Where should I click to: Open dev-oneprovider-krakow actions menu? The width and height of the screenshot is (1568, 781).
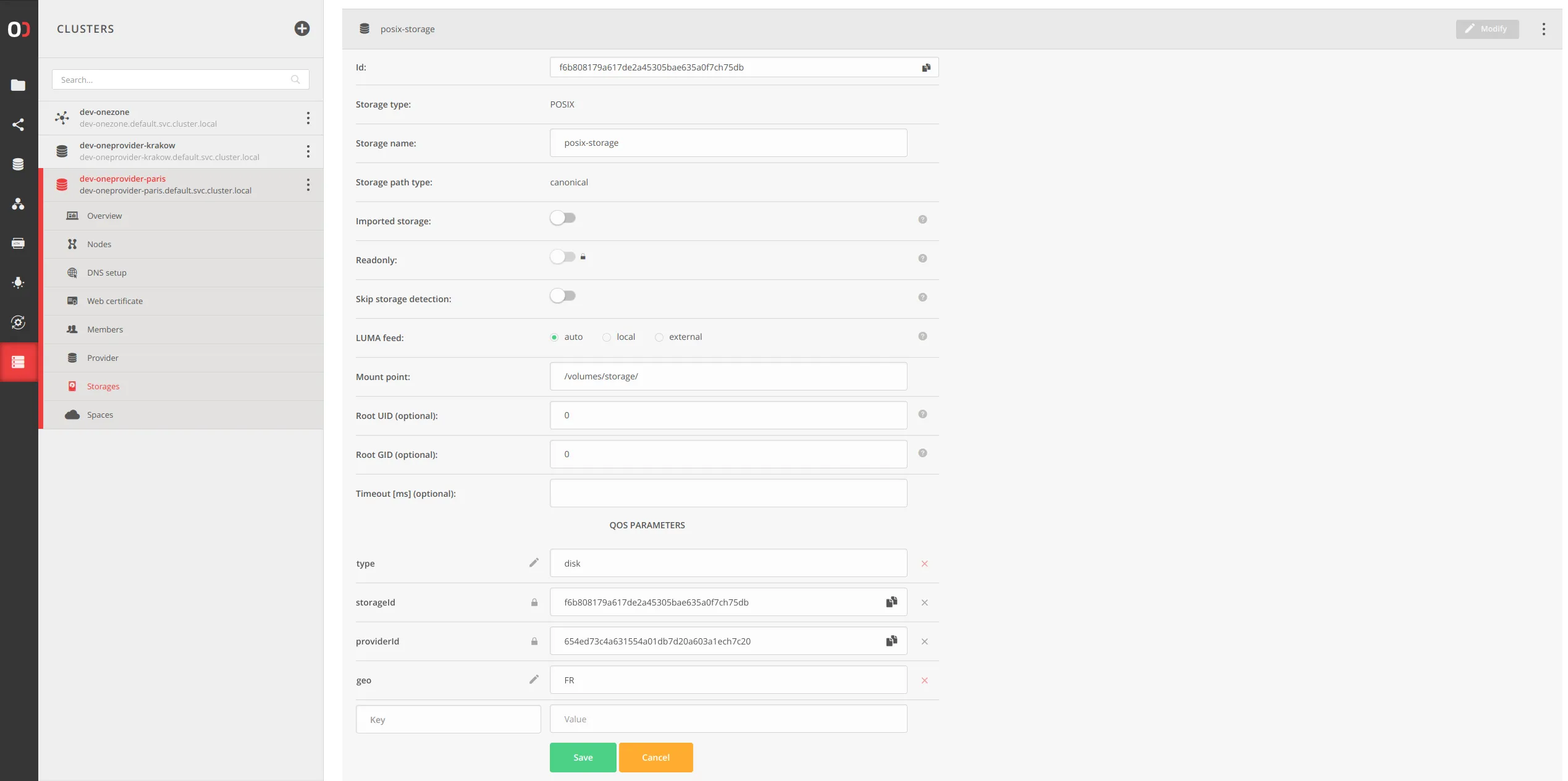click(x=308, y=151)
